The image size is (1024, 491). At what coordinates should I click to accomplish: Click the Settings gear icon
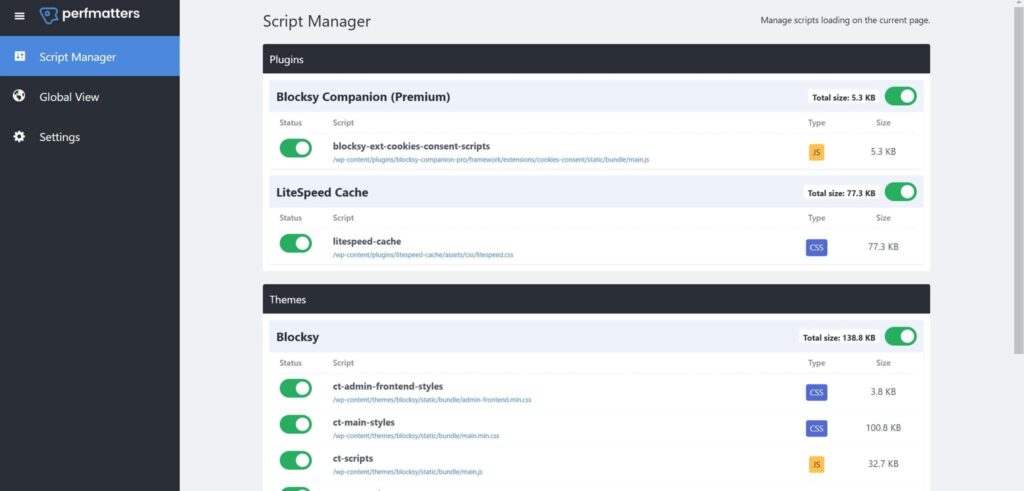click(19, 137)
